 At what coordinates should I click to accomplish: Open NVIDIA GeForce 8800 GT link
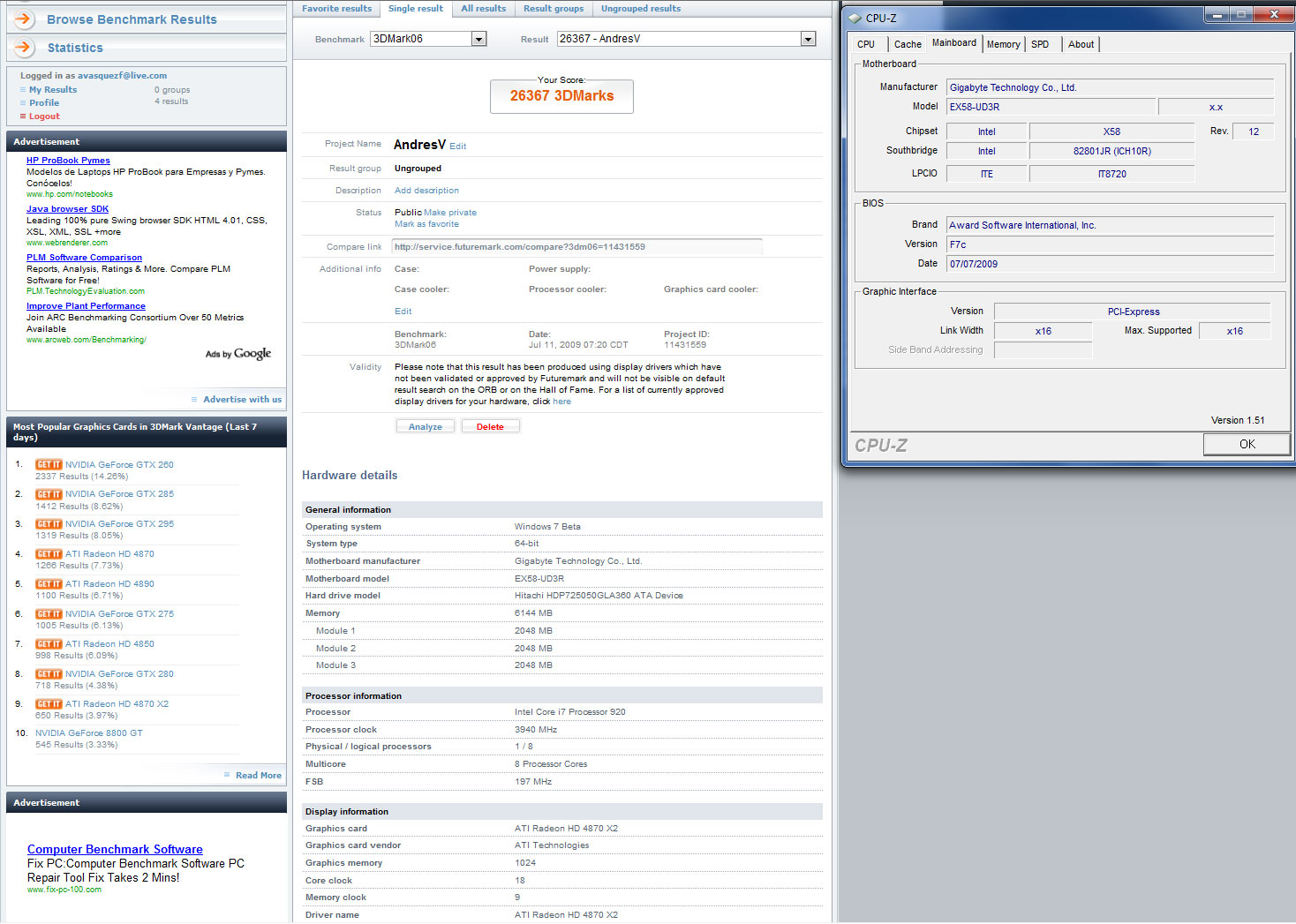pyautogui.click(x=89, y=733)
